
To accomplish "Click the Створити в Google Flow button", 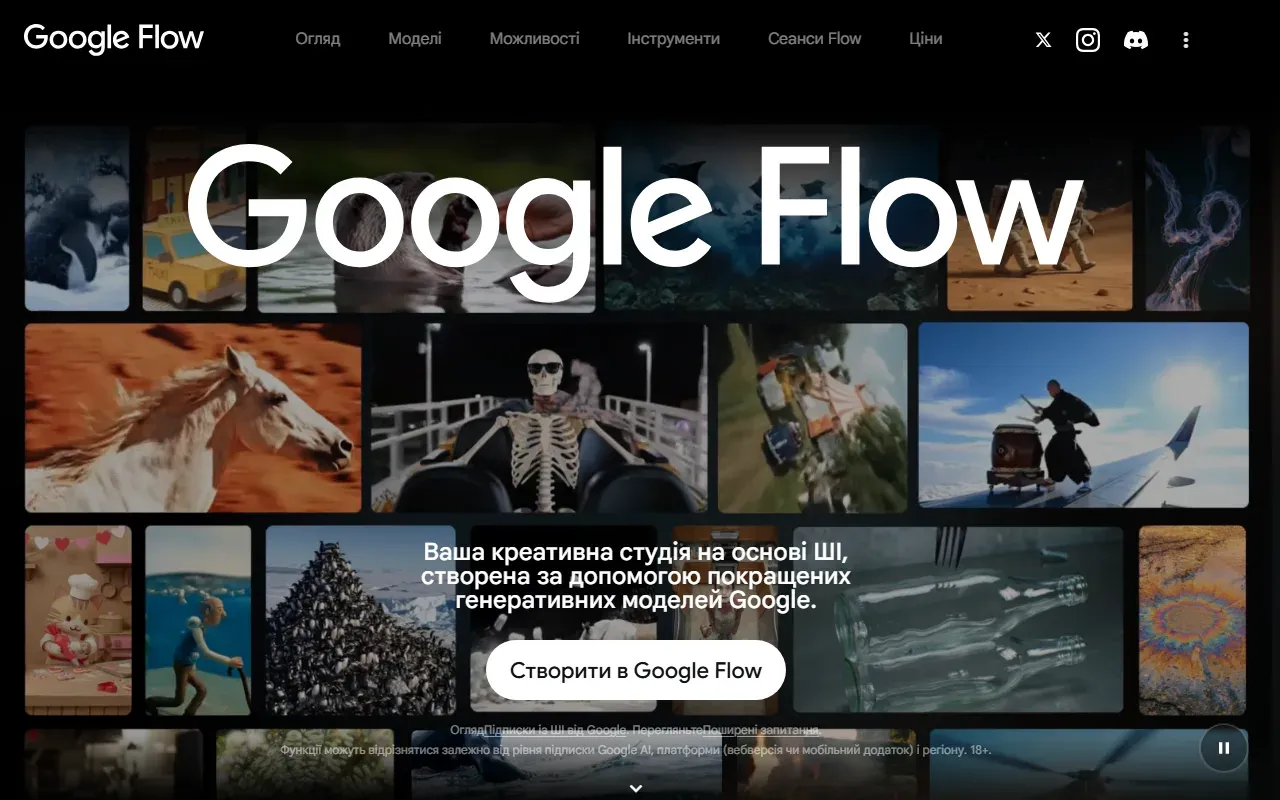I will click(x=636, y=670).
